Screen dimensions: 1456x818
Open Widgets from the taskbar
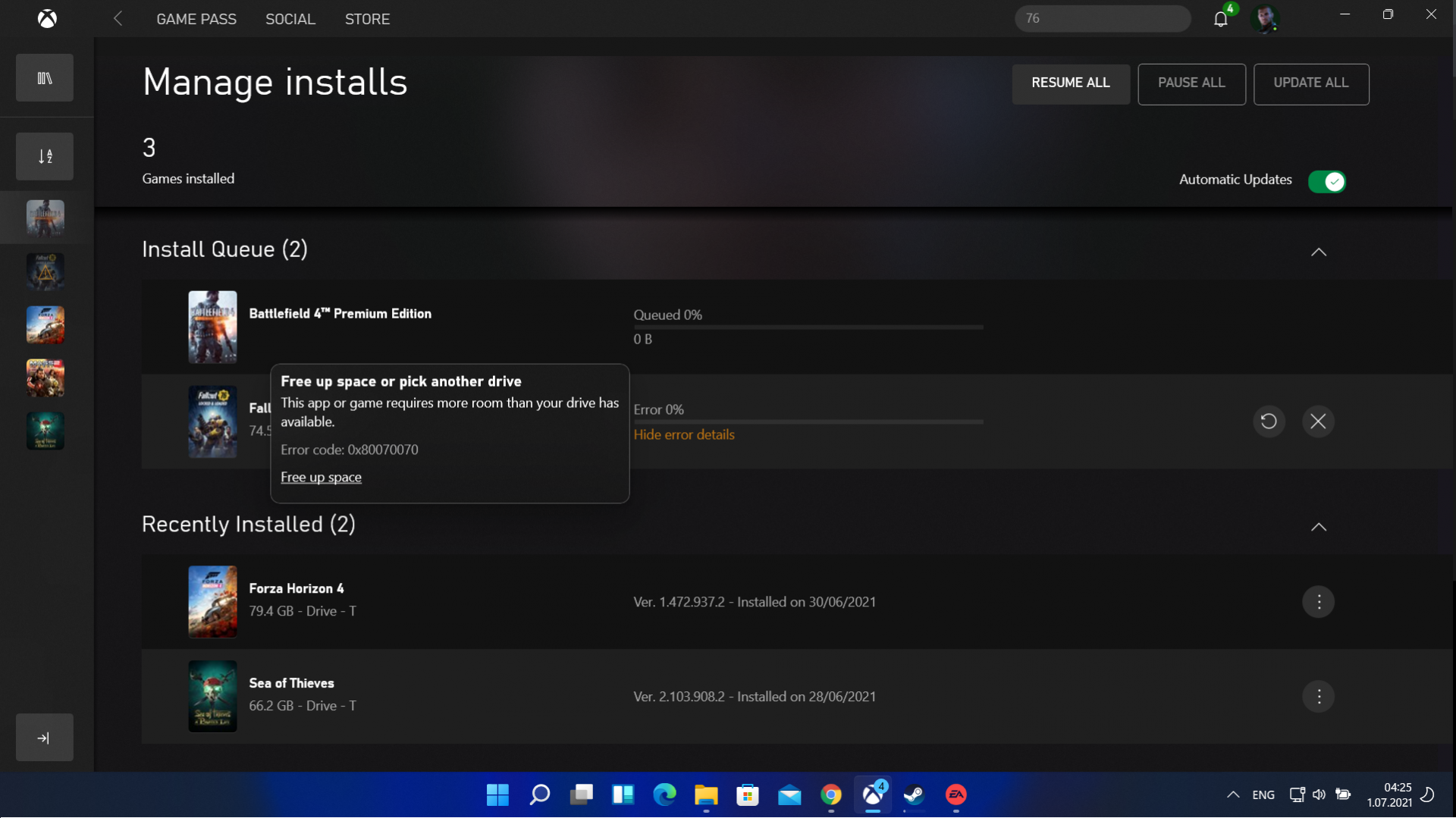623,794
